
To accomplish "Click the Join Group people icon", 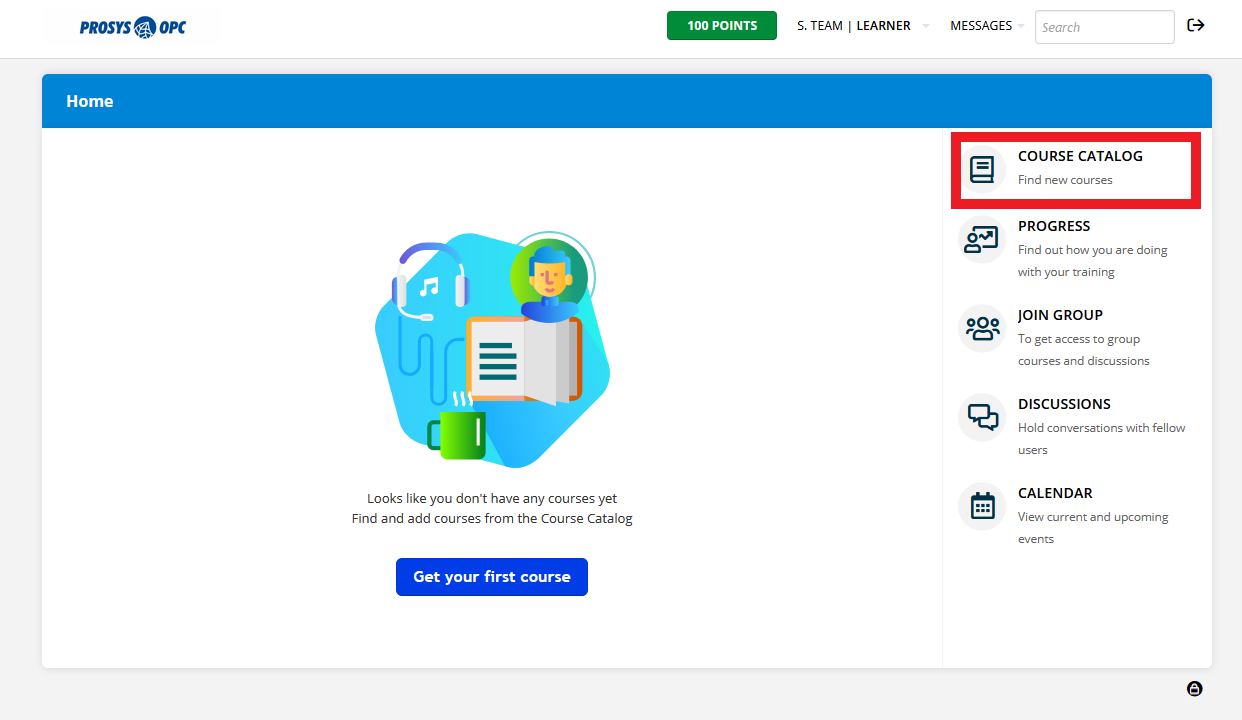I will [x=982, y=328].
